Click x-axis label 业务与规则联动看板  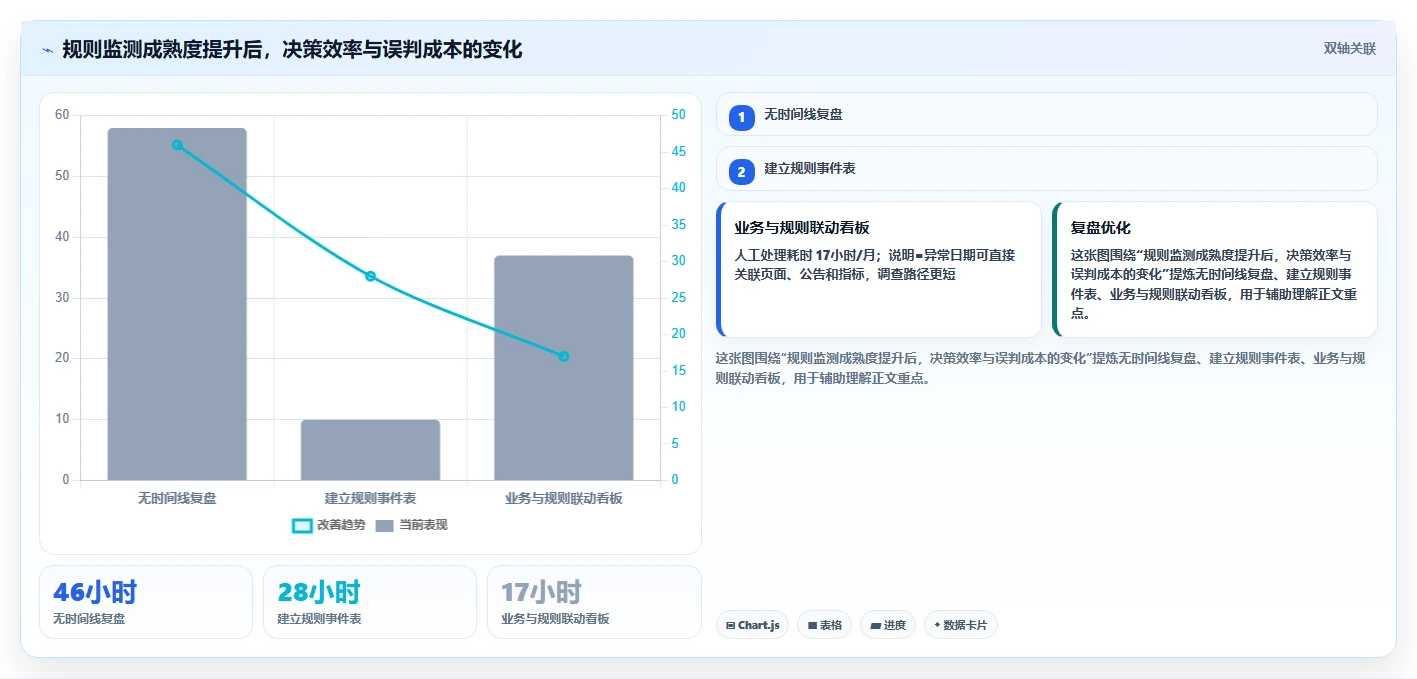pyautogui.click(x=563, y=498)
